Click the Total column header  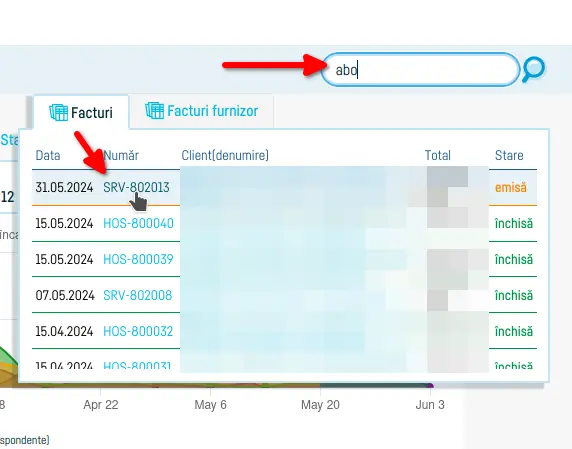(438, 155)
